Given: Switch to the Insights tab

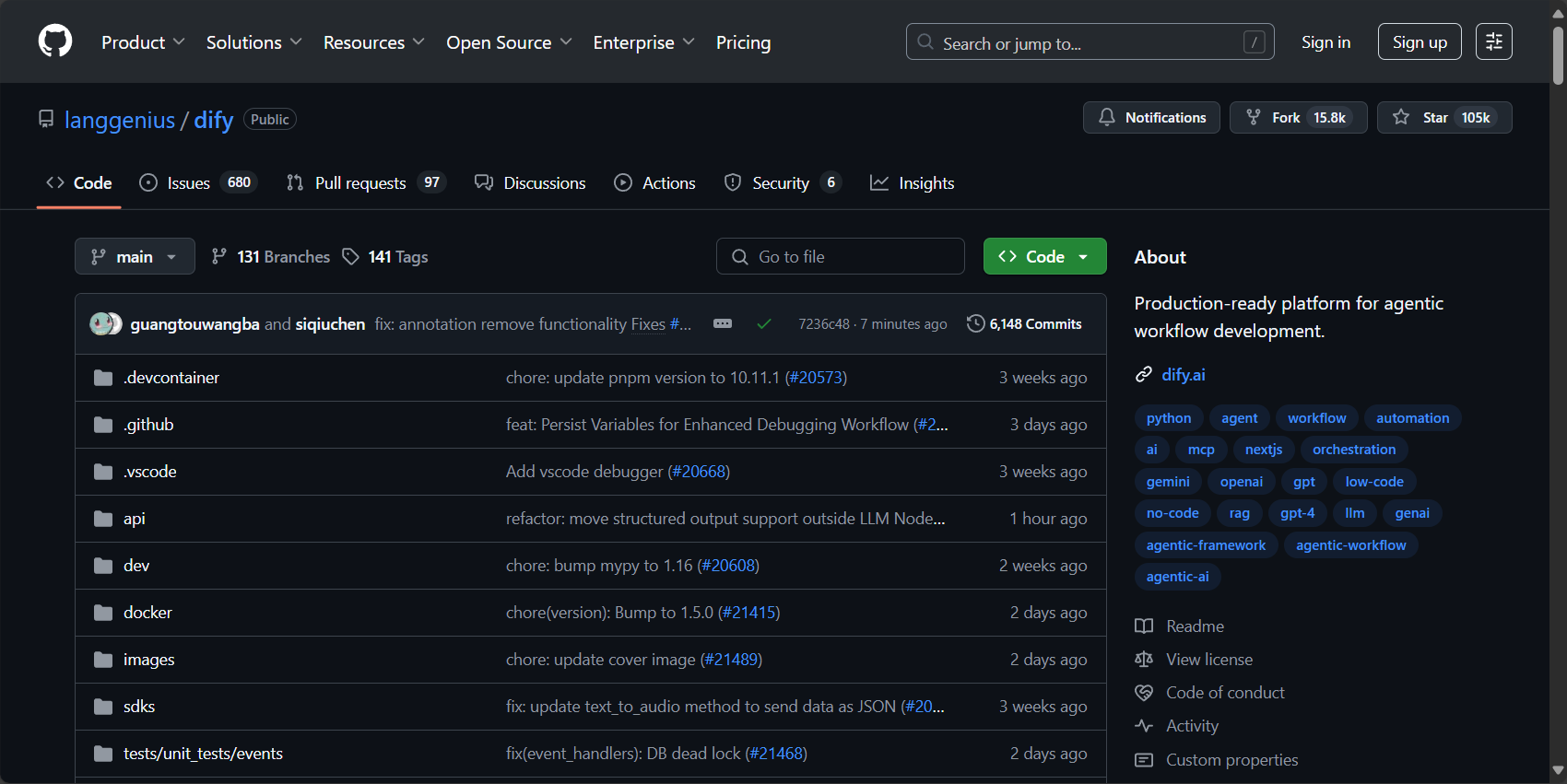Looking at the screenshot, I should tap(913, 182).
